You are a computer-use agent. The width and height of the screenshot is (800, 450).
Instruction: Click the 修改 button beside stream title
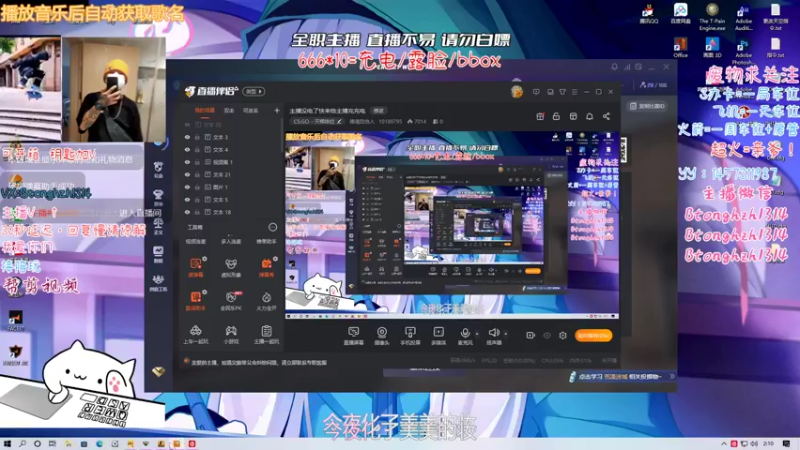(379, 111)
